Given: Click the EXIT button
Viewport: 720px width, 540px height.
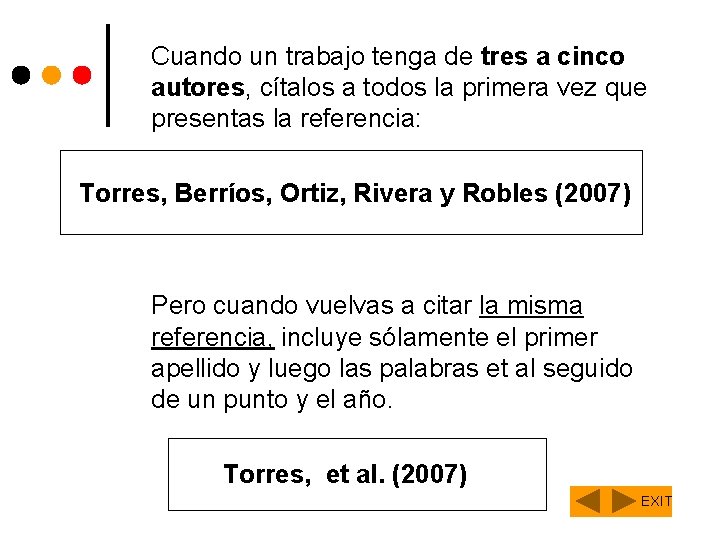Looking at the screenshot, I should pos(656,501).
